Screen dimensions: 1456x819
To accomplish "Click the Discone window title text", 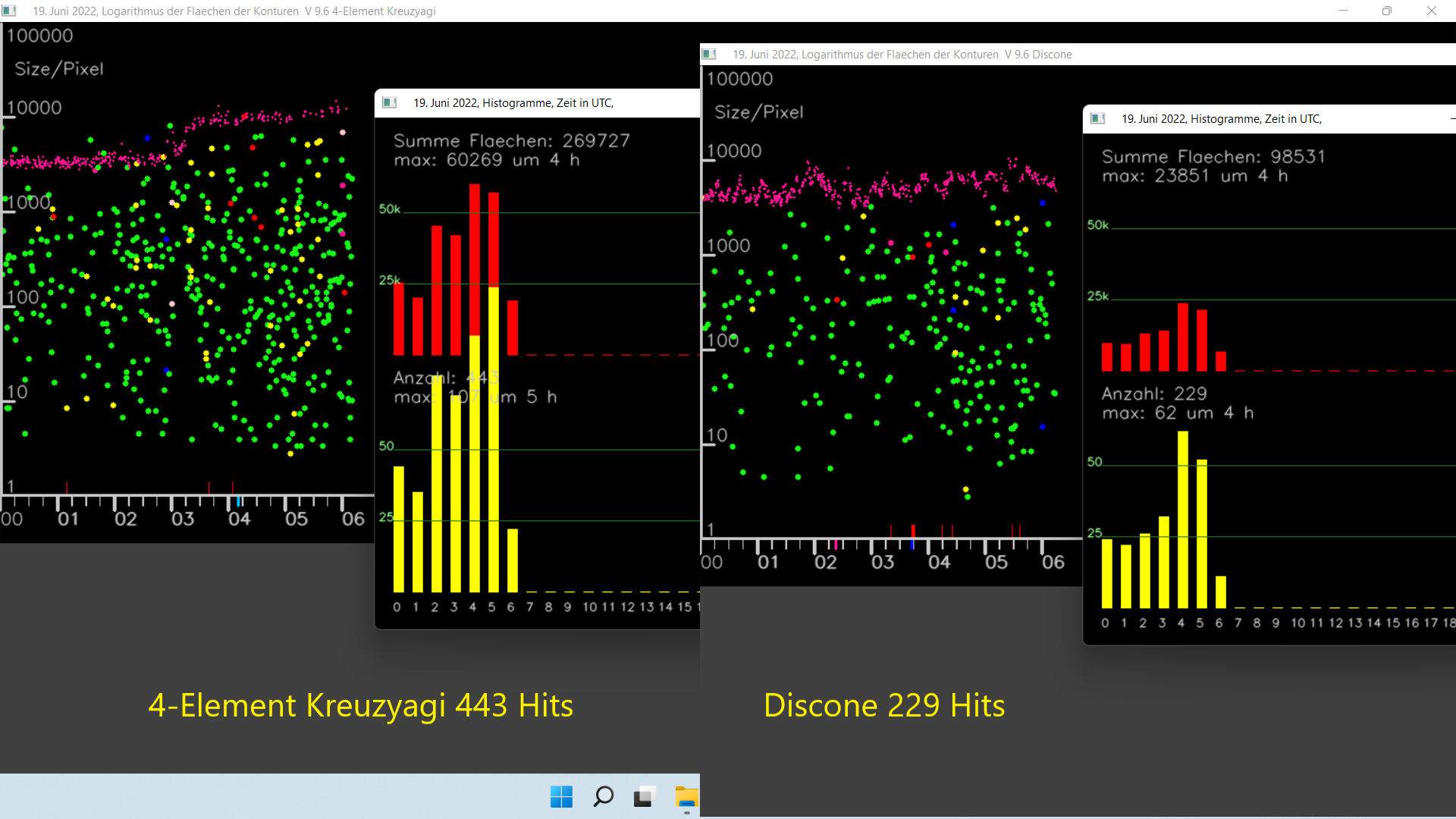I will tap(902, 55).
